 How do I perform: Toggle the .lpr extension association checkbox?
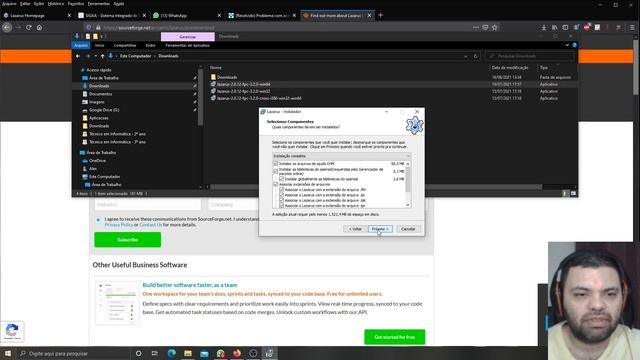(x=282, y=205)
